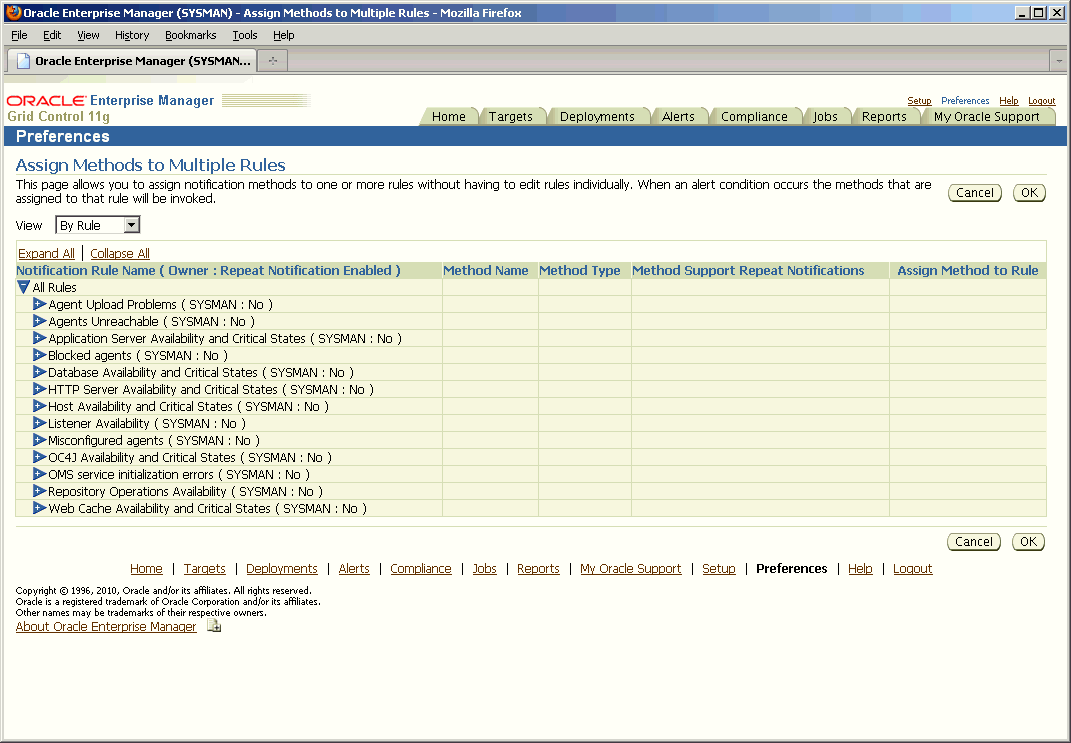Screen dimensions: 1071x743
Task: Click the footer Compliance link
Action: click(x=421, y=568)
